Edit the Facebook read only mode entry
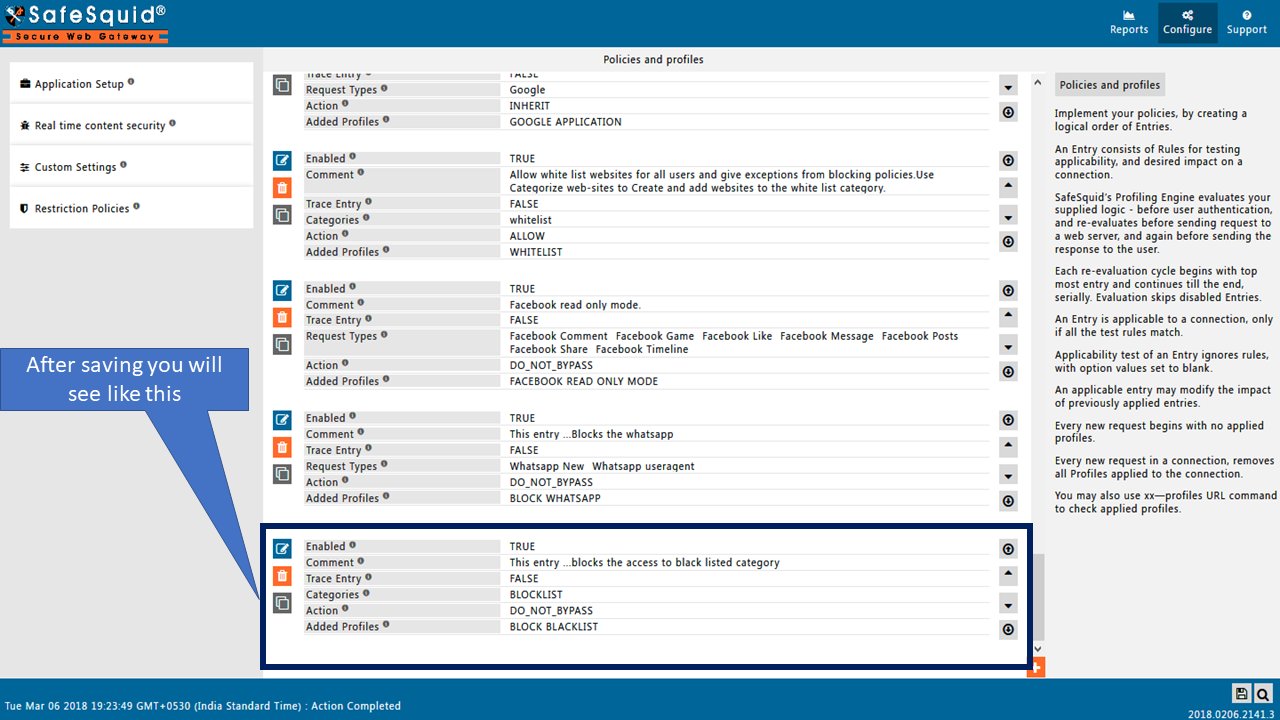Screen dimensions: 1280x720 (282, 291)
